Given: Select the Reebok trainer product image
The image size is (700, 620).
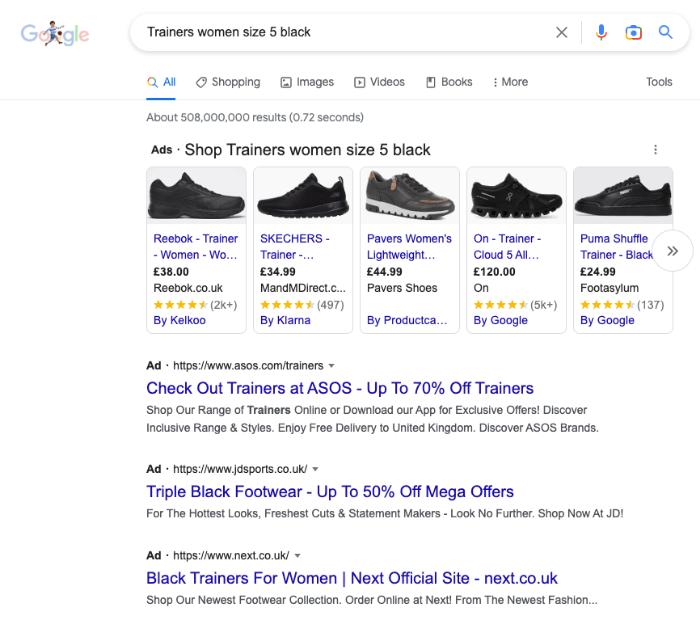Looking at the screenshot, I should point(196,196).
